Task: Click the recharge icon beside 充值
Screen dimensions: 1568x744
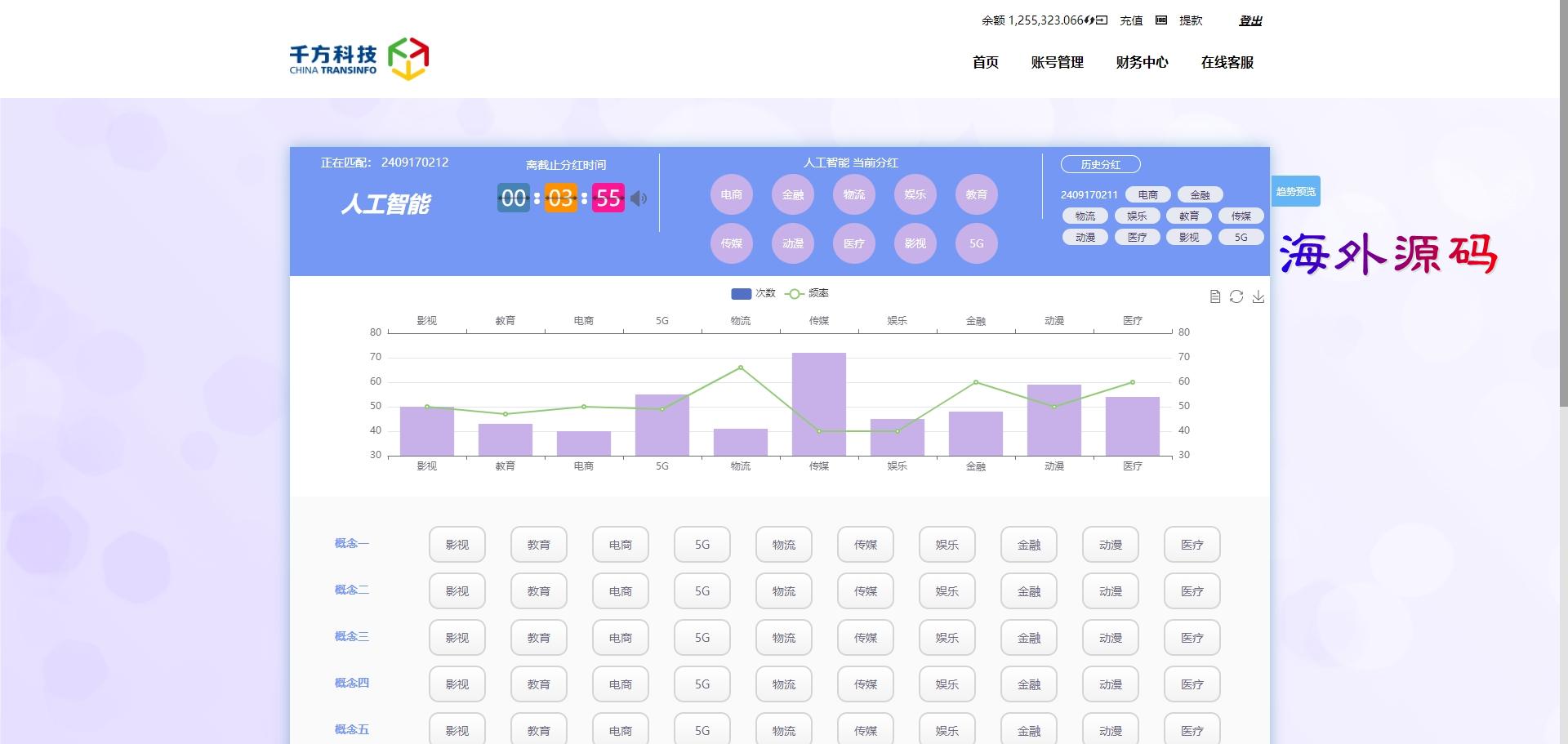Action: [x=1102, y=20]
